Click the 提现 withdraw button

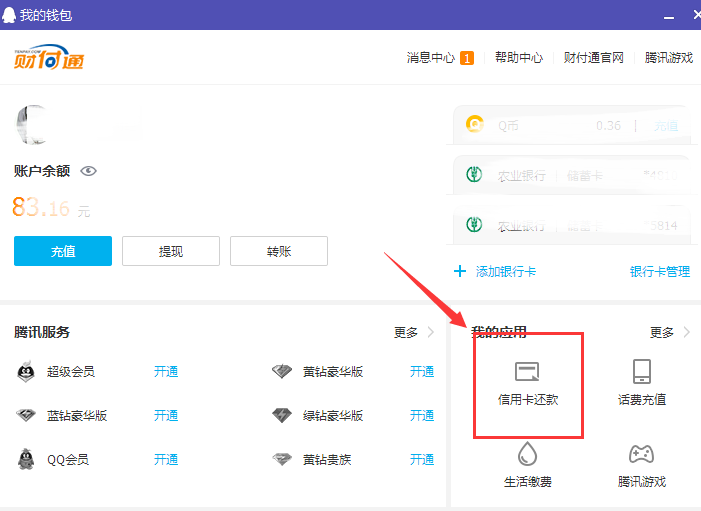point(171,251)
